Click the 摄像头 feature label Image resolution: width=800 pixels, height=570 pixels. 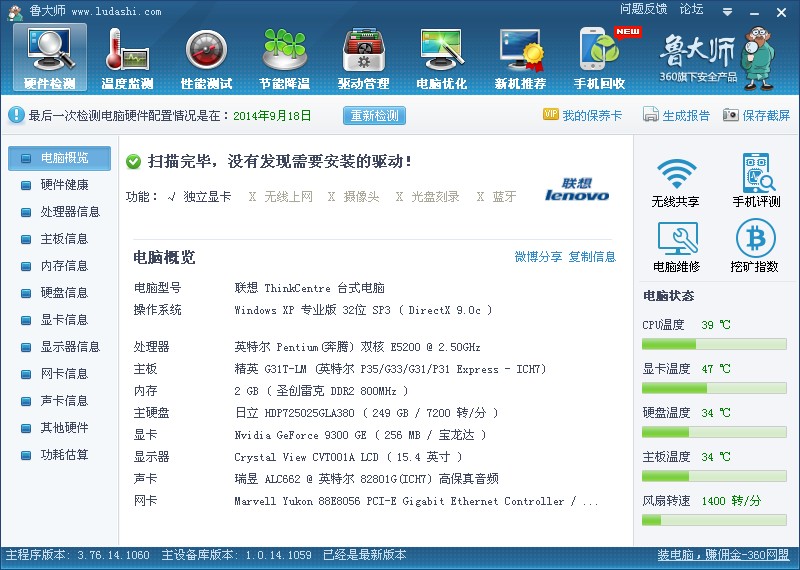pyautogui.click(x=361, y=196)
